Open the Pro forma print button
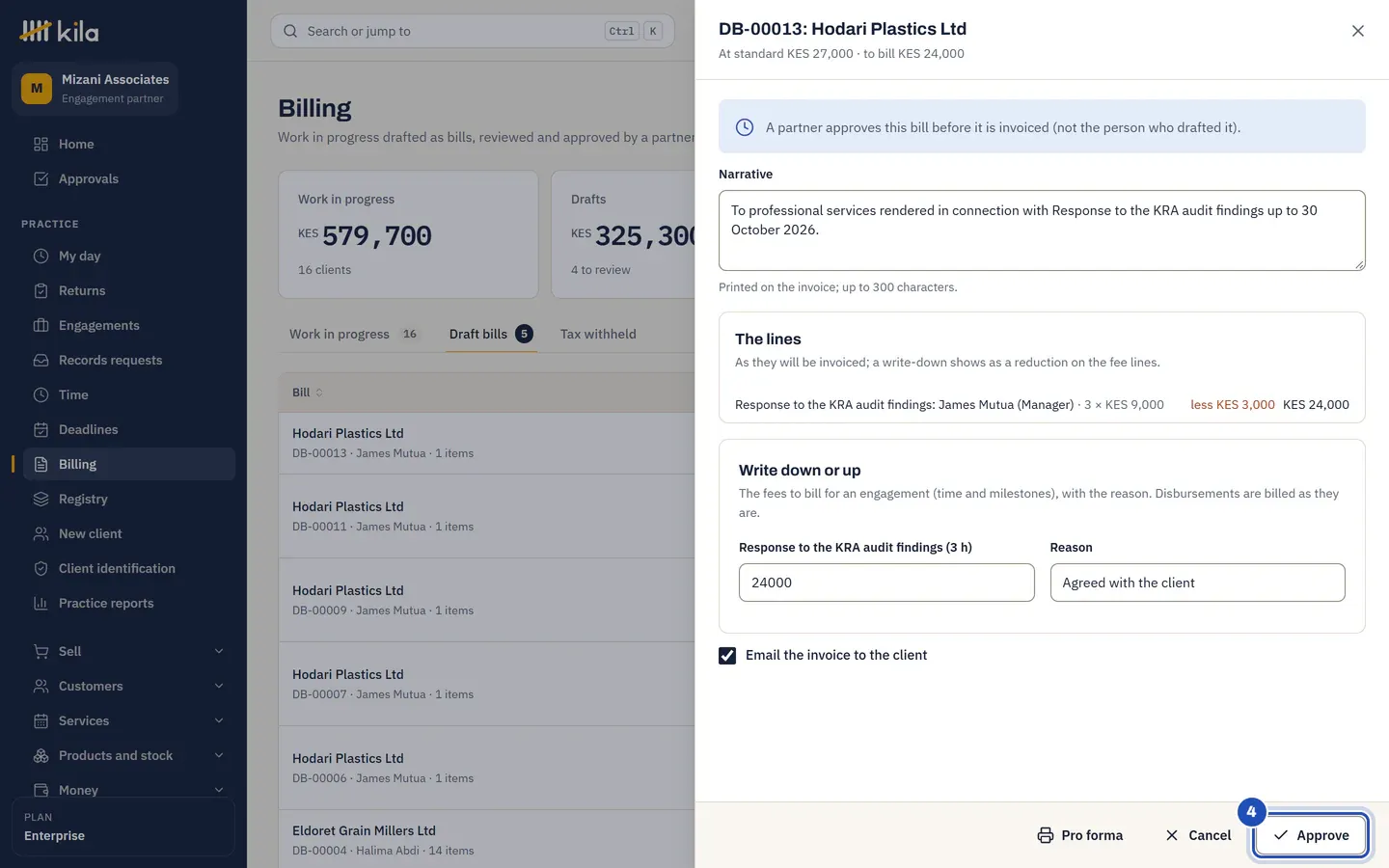Image resolution: width=1389 pixels, height=868 pixels. click(1080, 835)
